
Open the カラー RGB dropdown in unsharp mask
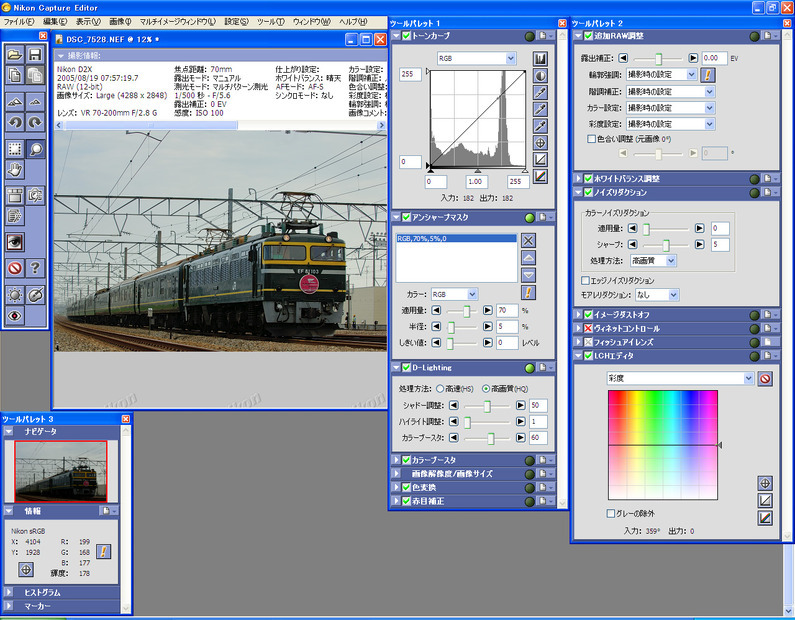[454, 294]
